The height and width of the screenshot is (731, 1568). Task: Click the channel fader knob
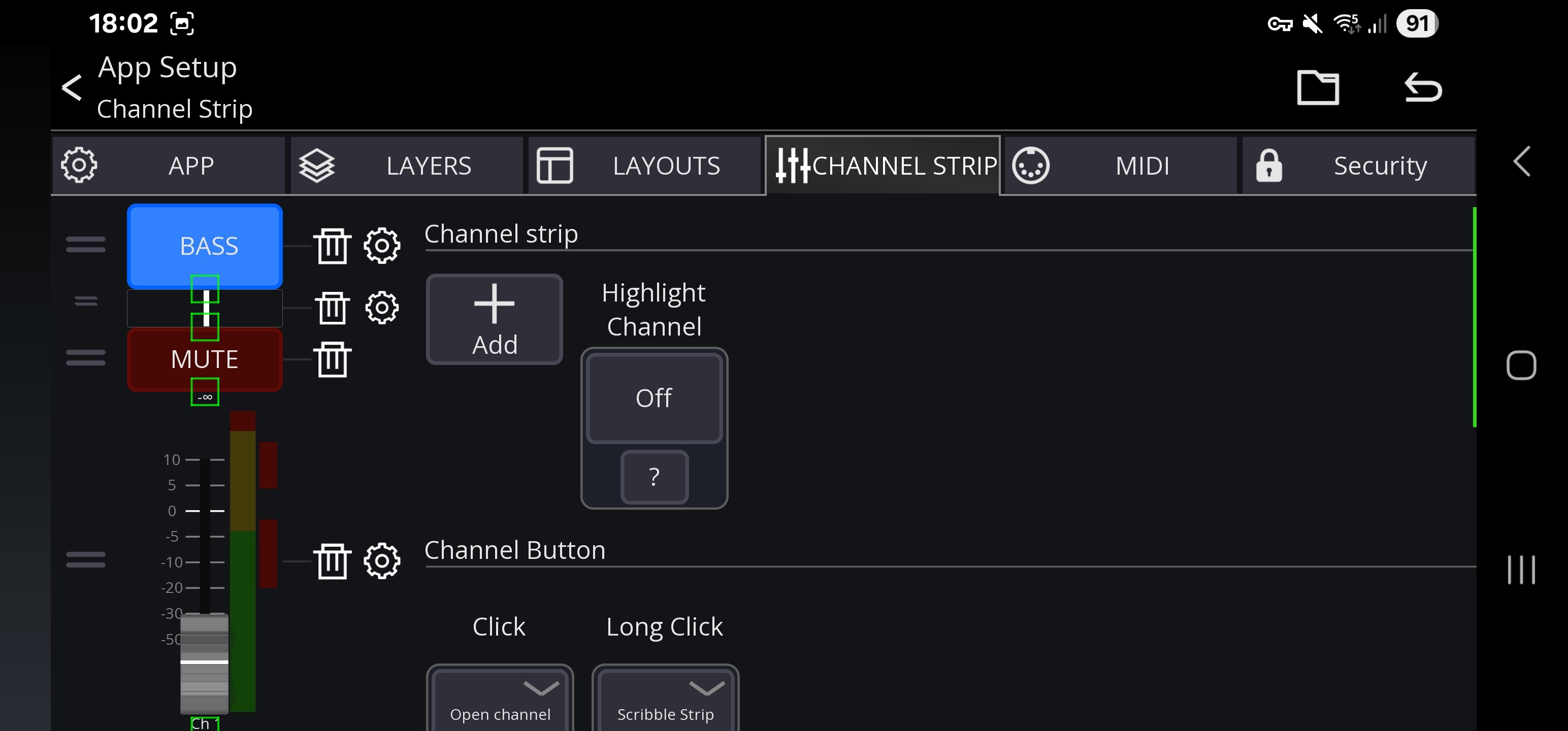[205, 662]
